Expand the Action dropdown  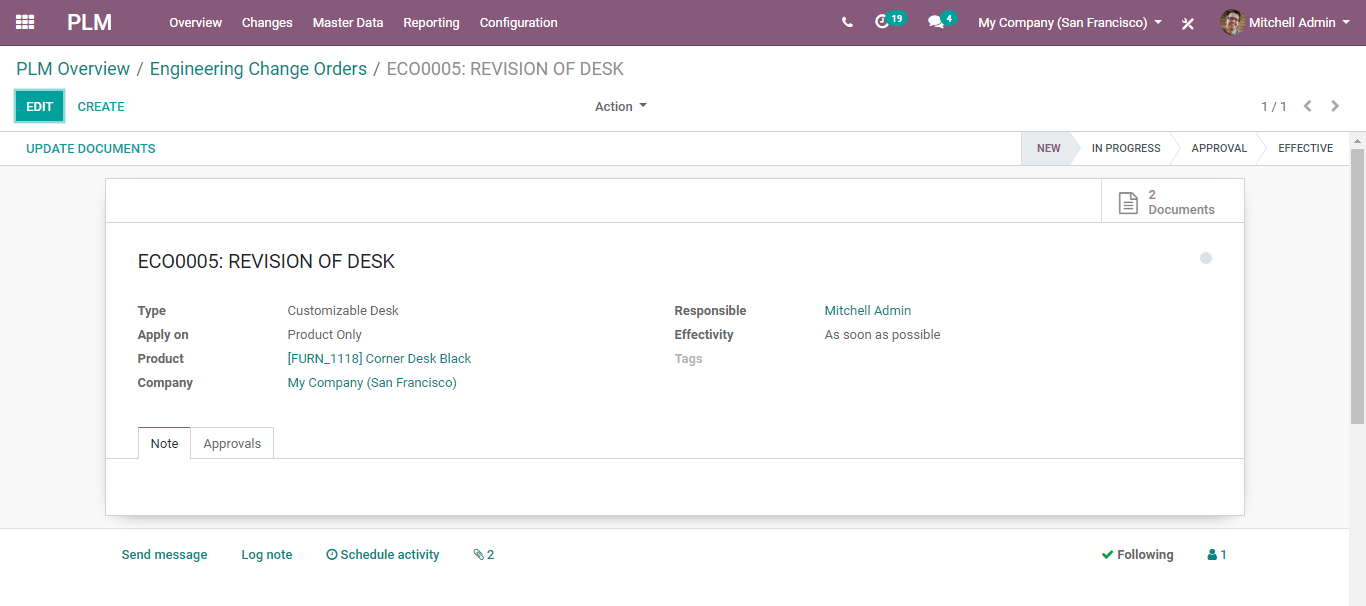click(x=620, y=107)
